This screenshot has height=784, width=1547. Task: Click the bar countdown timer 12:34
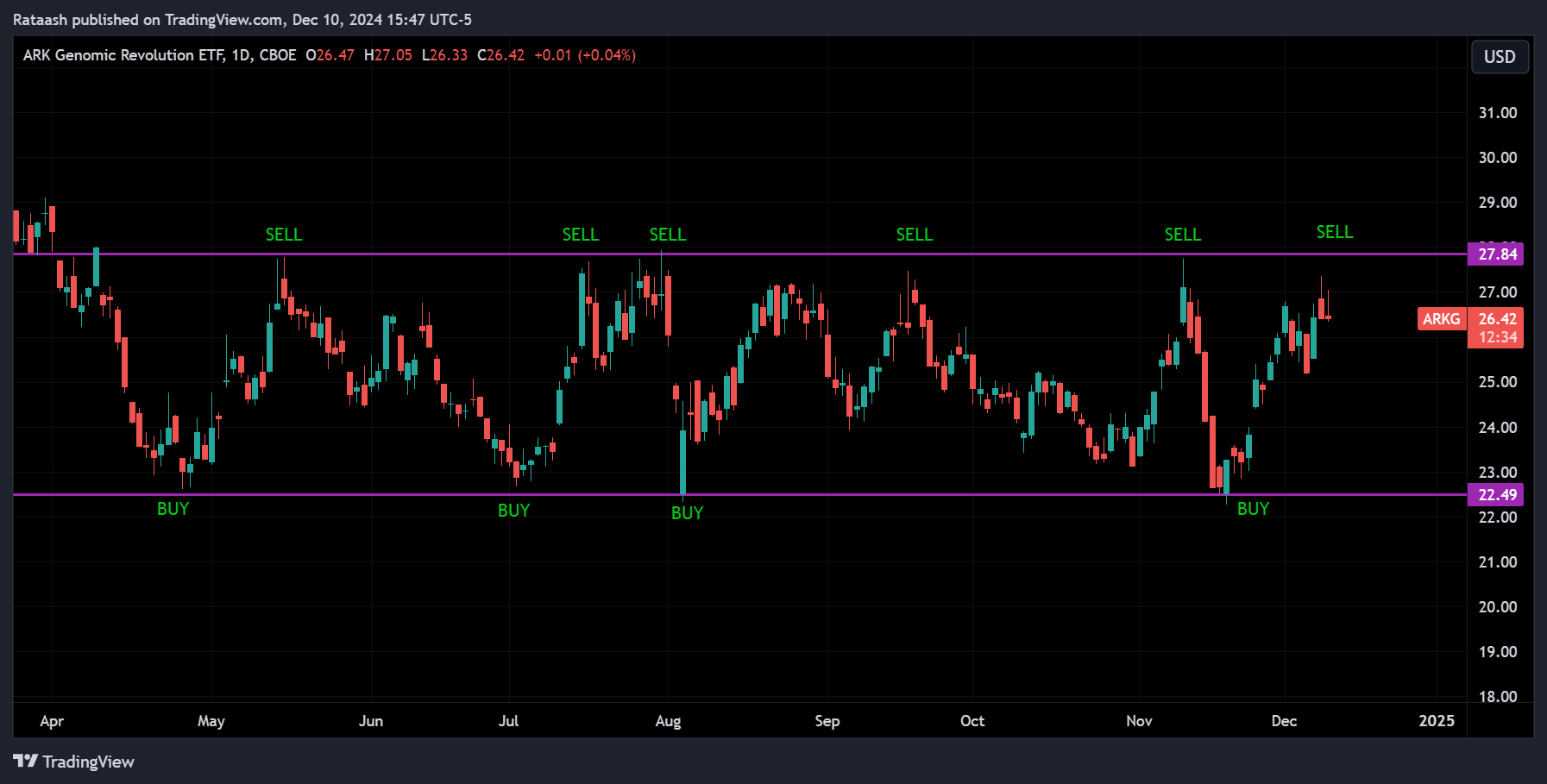pyautogui.click(x=1497, y=338)
